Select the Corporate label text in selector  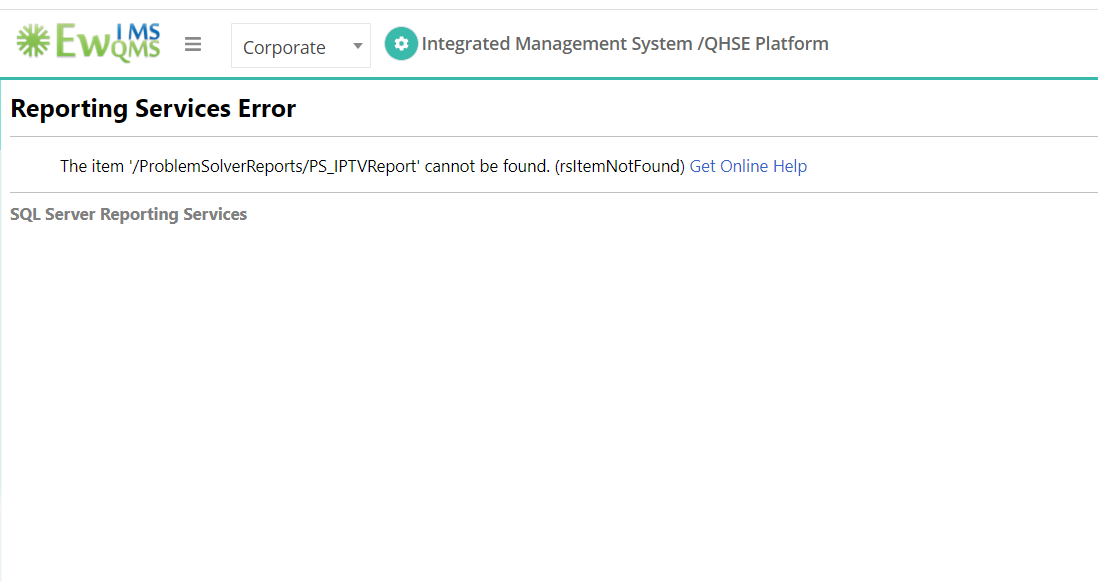(284, 48)
